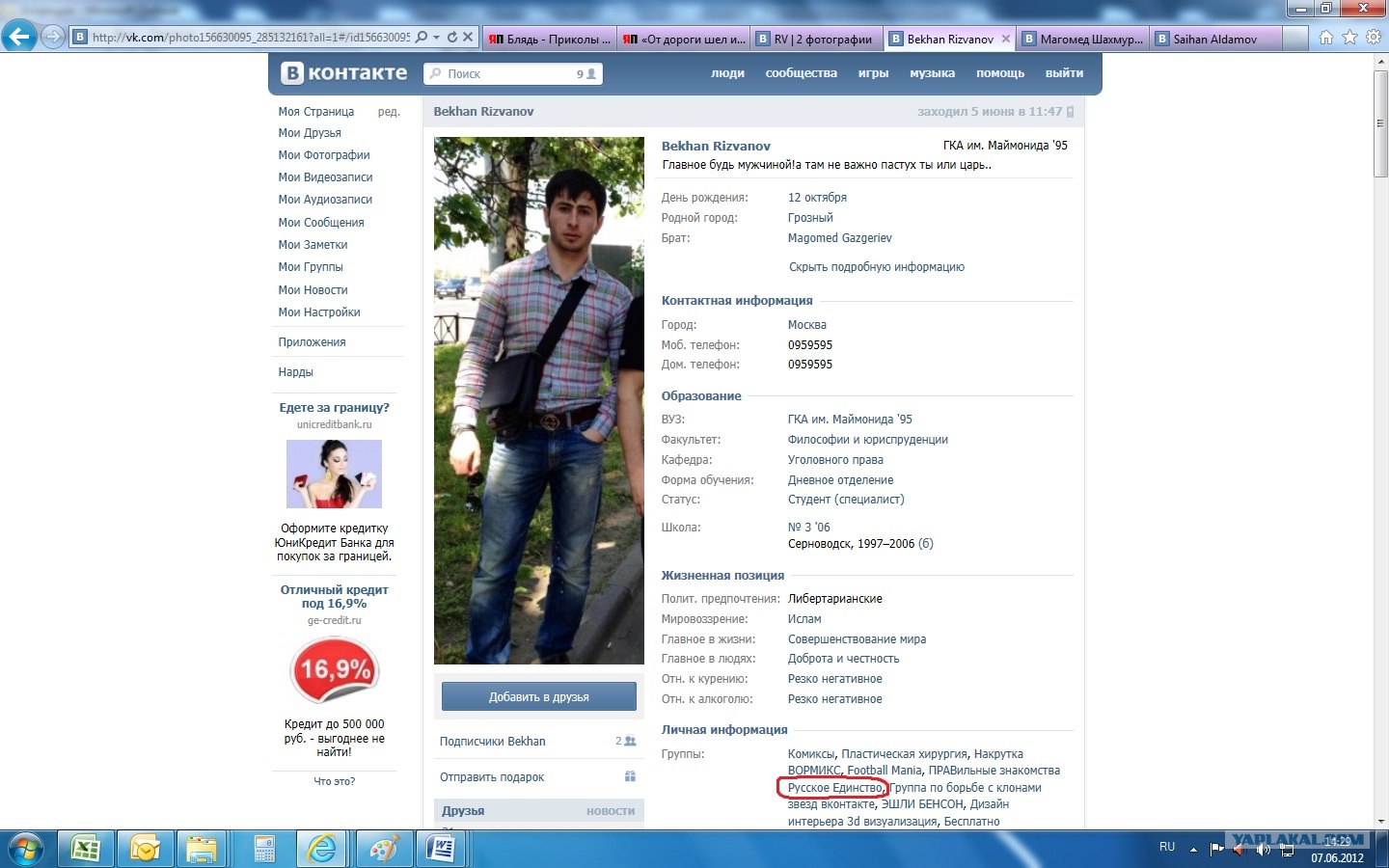
Task: Open brother 'Magomed Gazgeriev' profile link
Action: coord(840,238)
